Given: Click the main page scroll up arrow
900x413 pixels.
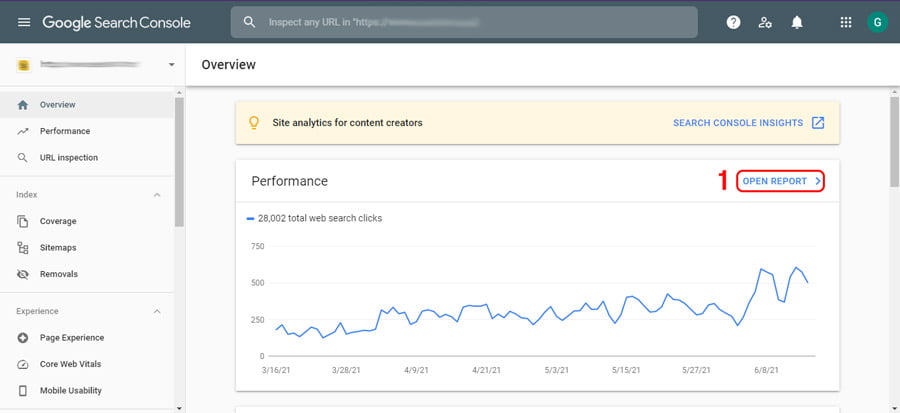Looking at the screenshot, I should click(x=894, y=92).
